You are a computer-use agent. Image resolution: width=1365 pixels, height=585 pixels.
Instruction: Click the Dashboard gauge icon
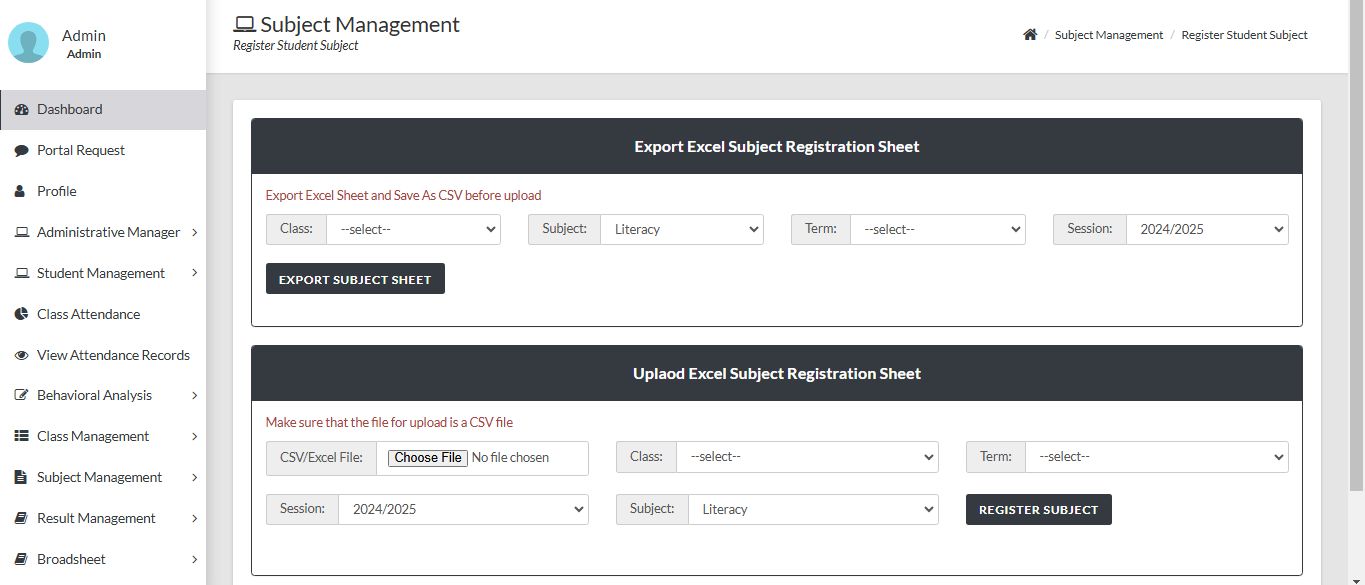(x=21, y=110)
